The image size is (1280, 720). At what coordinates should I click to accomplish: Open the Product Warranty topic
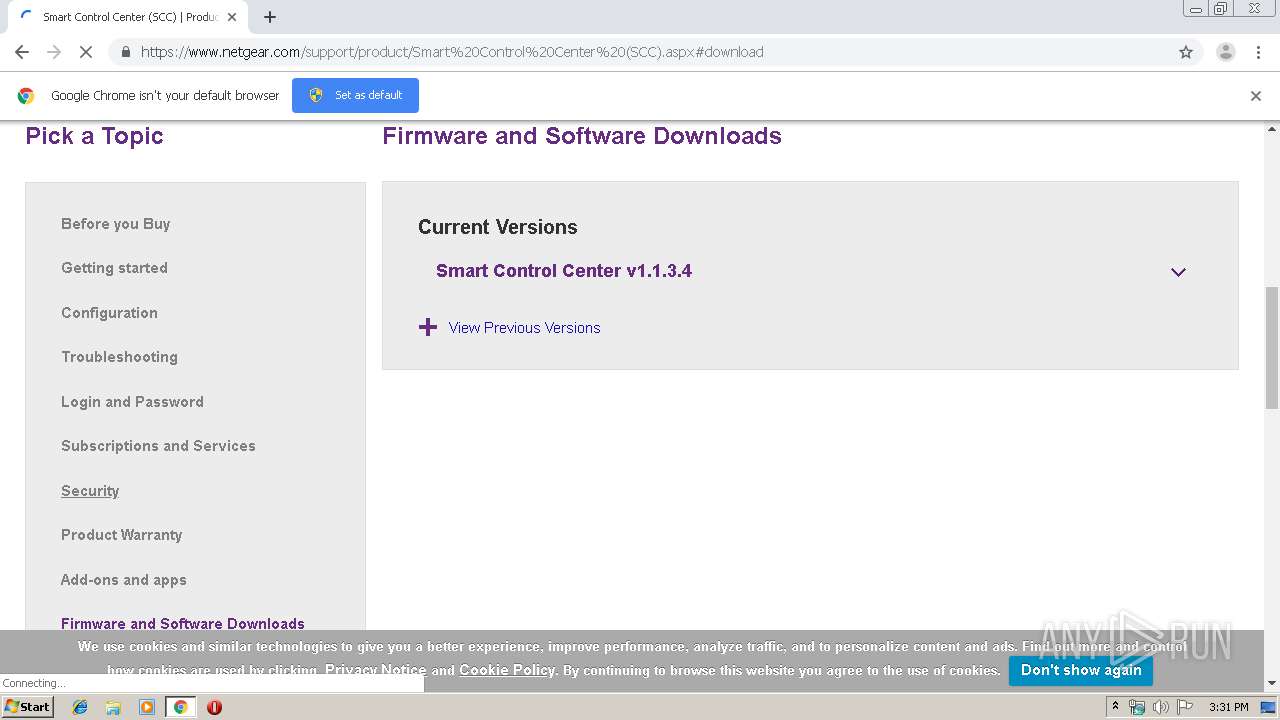click(x=122, y=535)
